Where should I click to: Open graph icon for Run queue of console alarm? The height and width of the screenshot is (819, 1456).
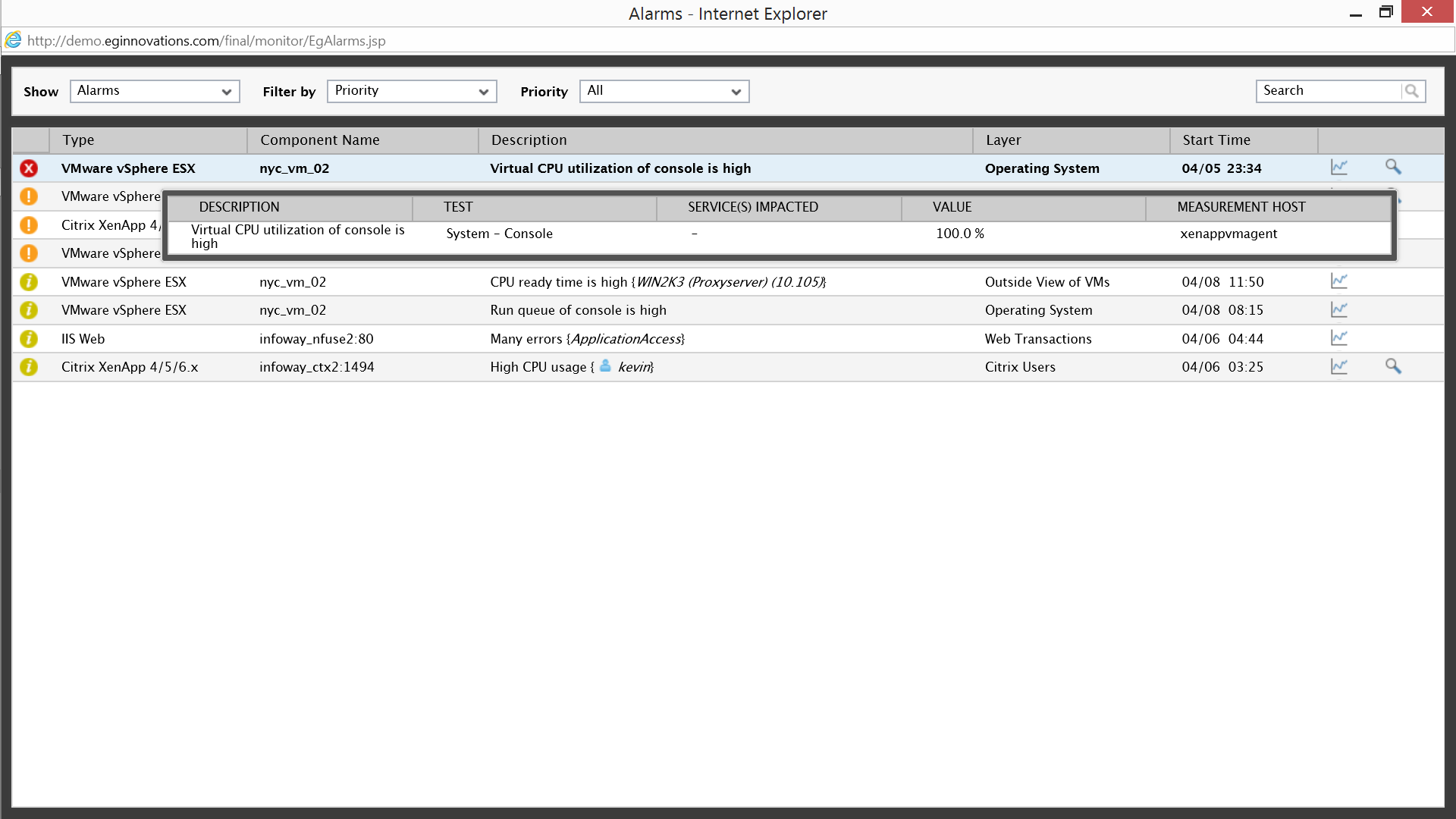[x=1339, y=309]
